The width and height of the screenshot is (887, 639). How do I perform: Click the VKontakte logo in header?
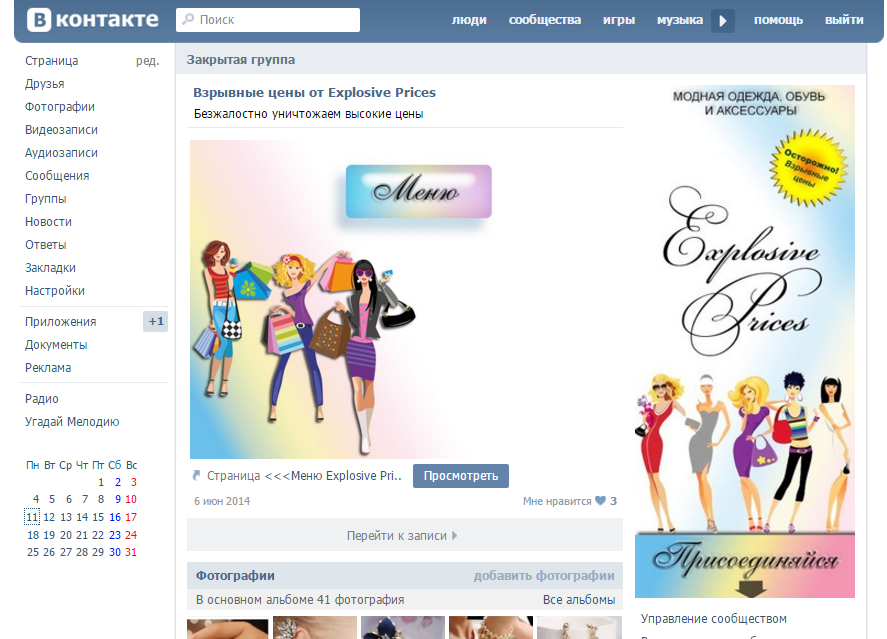coord(93,20)
